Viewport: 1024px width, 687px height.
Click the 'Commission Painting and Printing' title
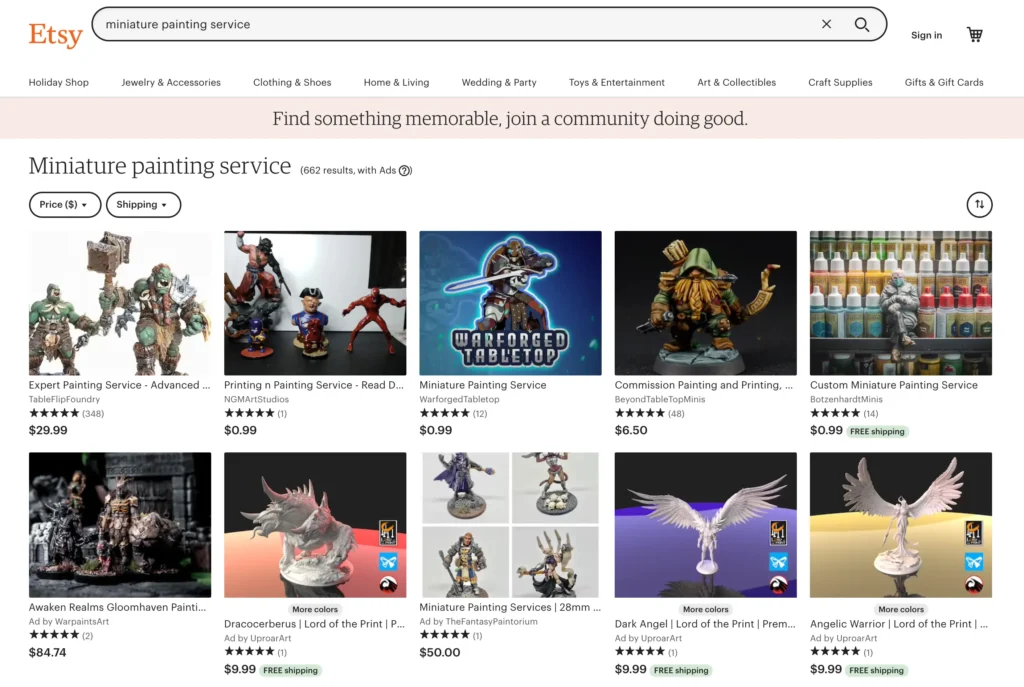click(x=703, y=385)
